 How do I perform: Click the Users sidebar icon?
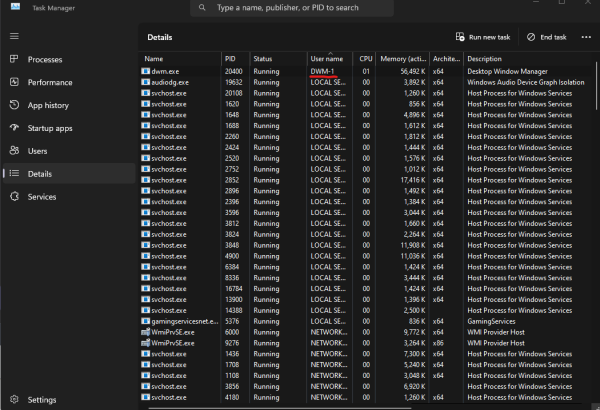[x=14, y=151]
